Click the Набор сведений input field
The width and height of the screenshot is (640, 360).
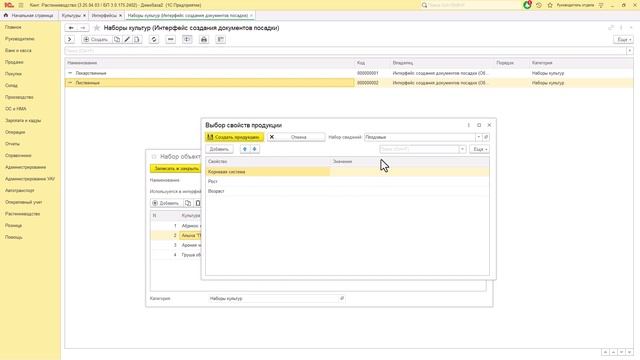tap(420, 137)
